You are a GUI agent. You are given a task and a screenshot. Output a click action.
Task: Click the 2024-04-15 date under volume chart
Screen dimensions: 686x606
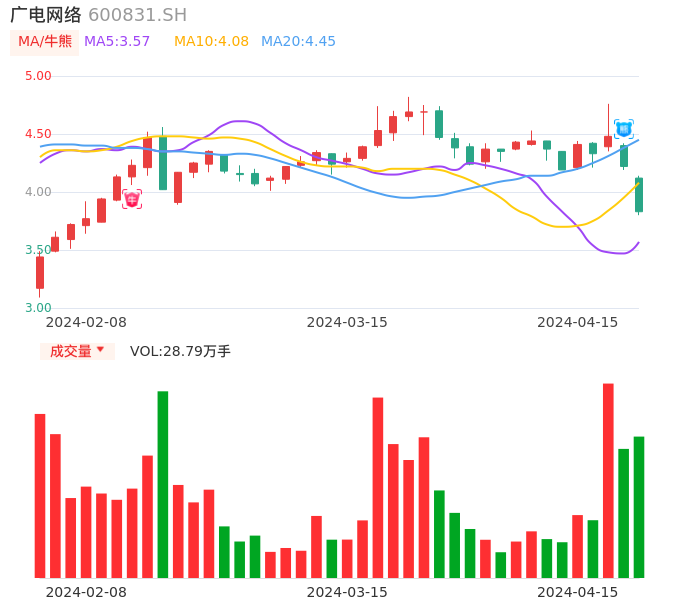tap(578, 592)
